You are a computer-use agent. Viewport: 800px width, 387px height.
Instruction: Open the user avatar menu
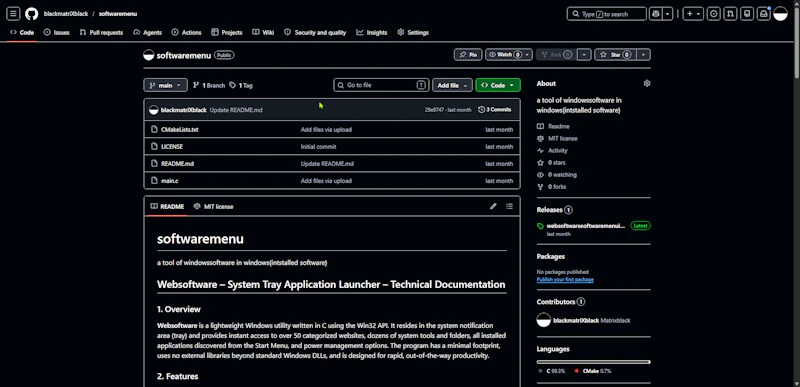point(781,14)
